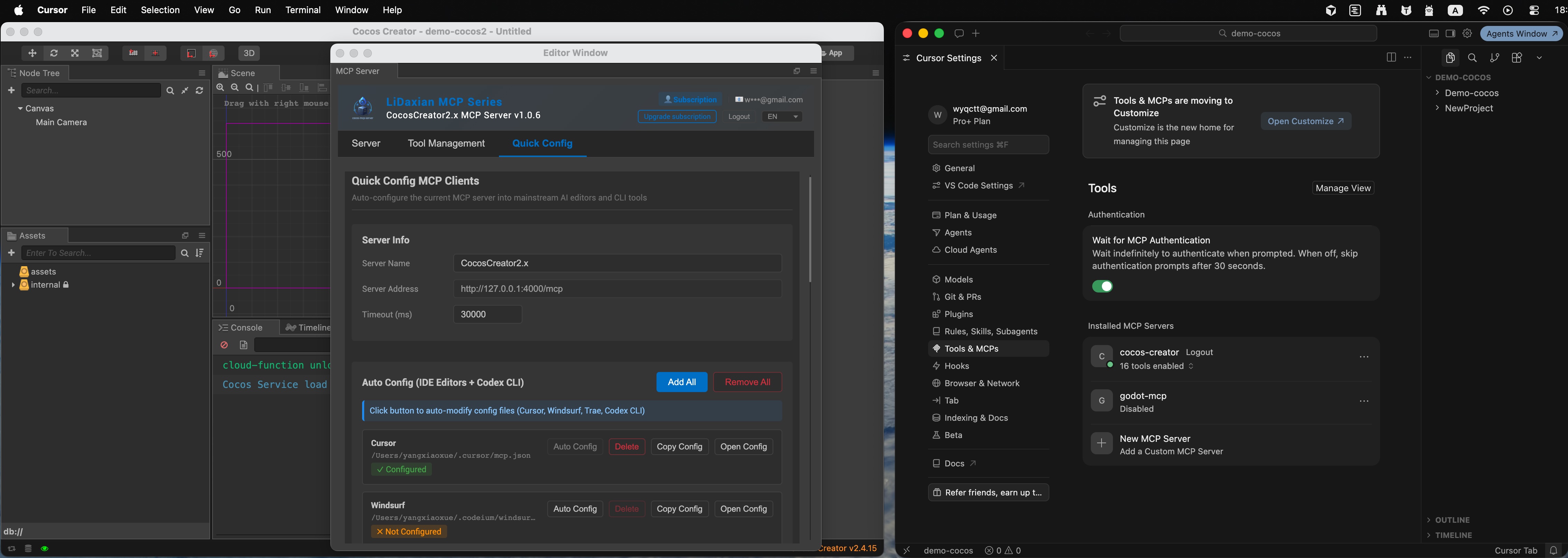Create new asset with Assets plus

click(x=11, y=253)
